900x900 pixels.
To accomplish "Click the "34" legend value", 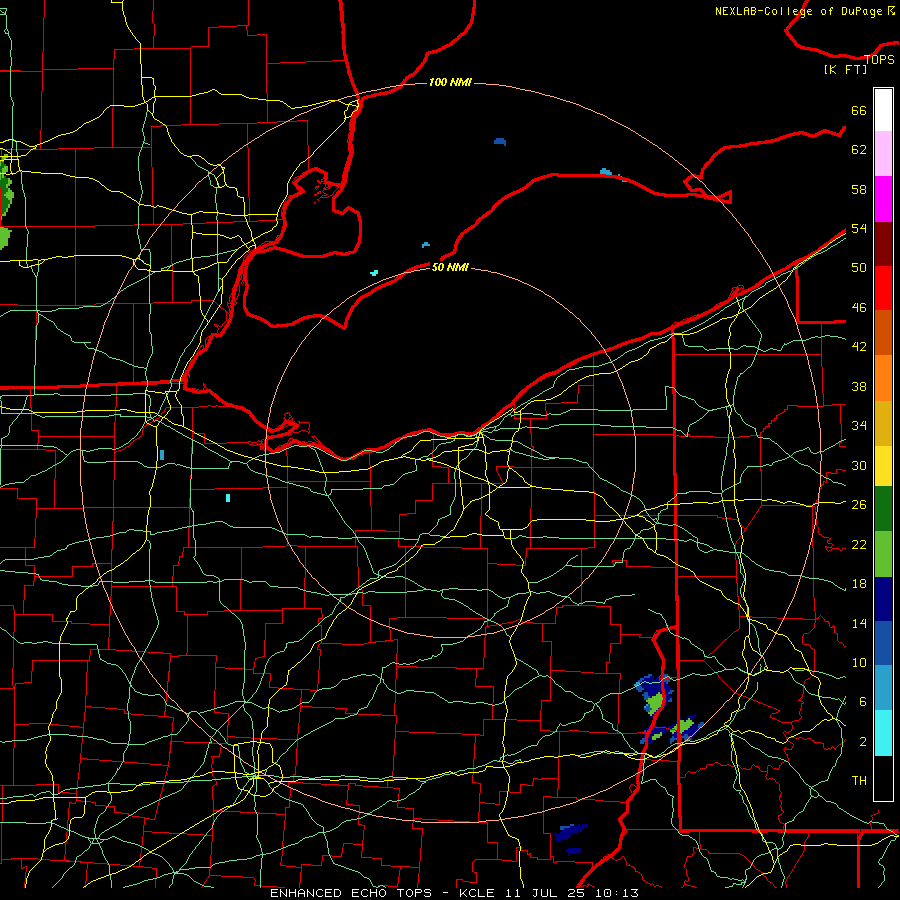I will [x=859, y=425].
